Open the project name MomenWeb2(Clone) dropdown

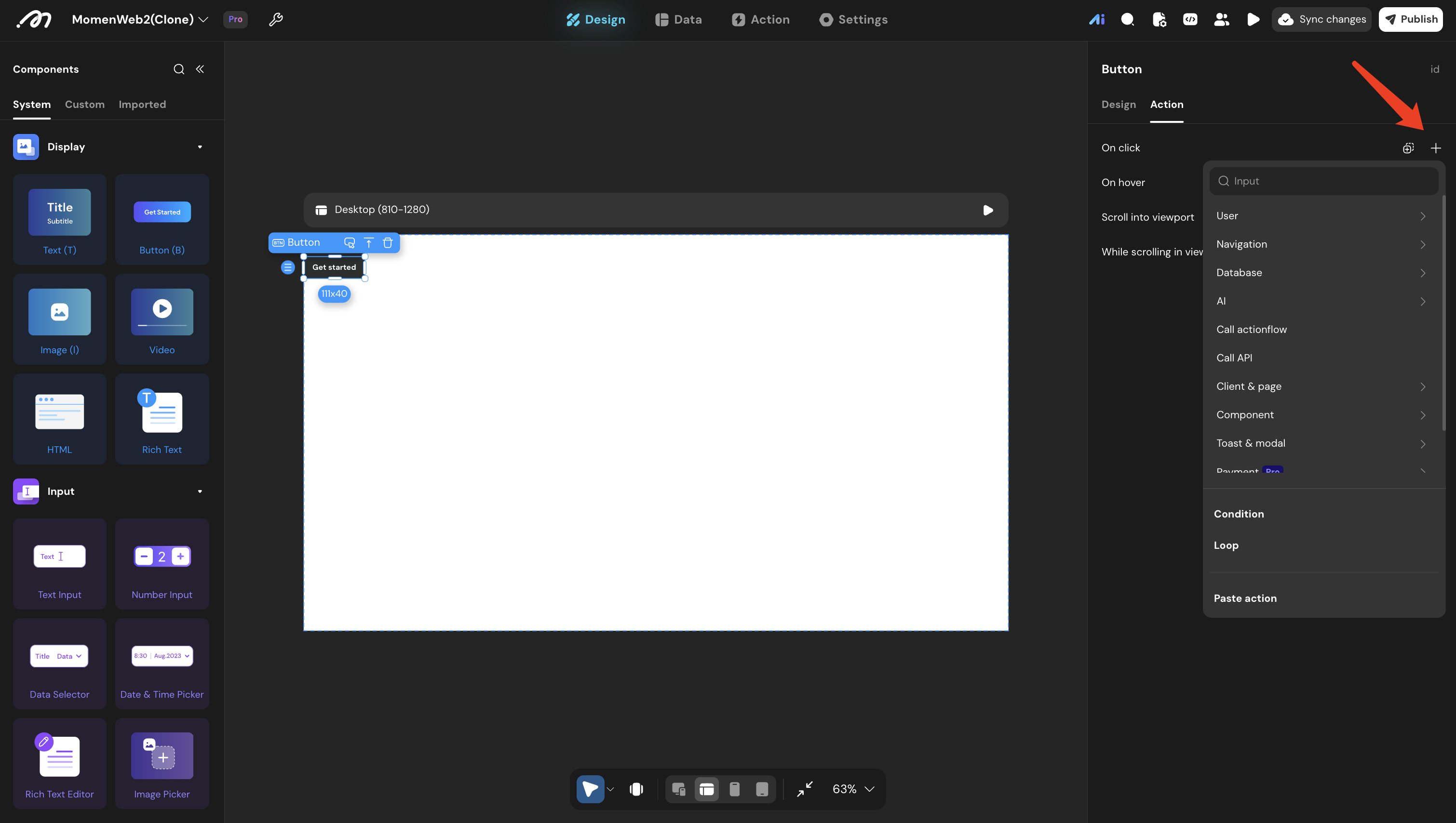[140, 19]
